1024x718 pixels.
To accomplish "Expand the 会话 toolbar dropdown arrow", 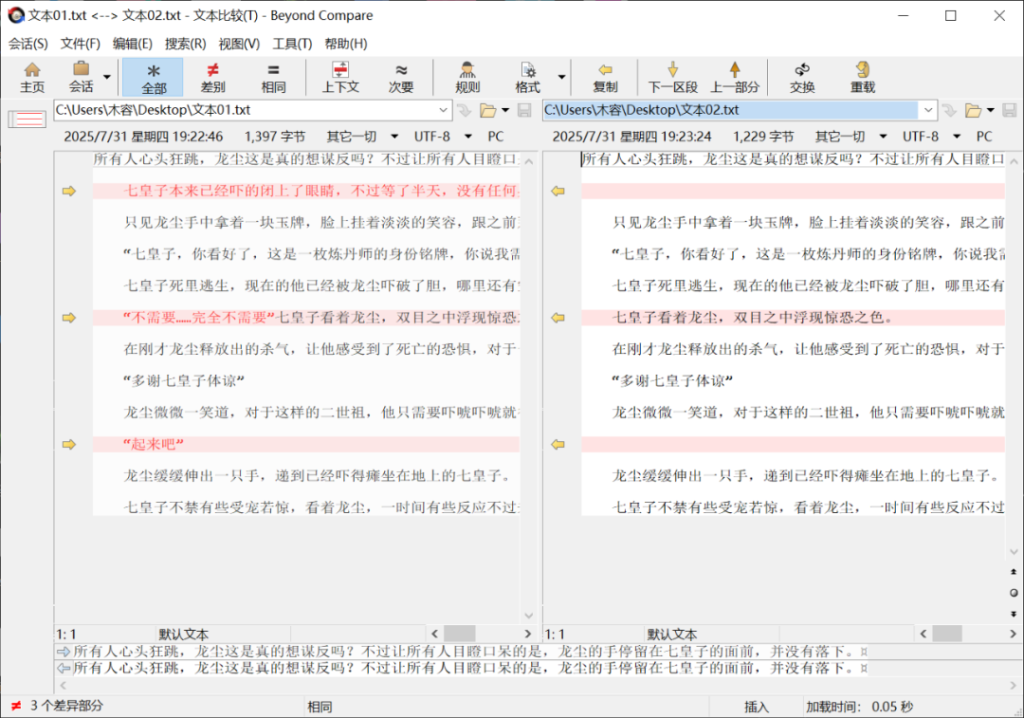I will [x=107, y=77].
